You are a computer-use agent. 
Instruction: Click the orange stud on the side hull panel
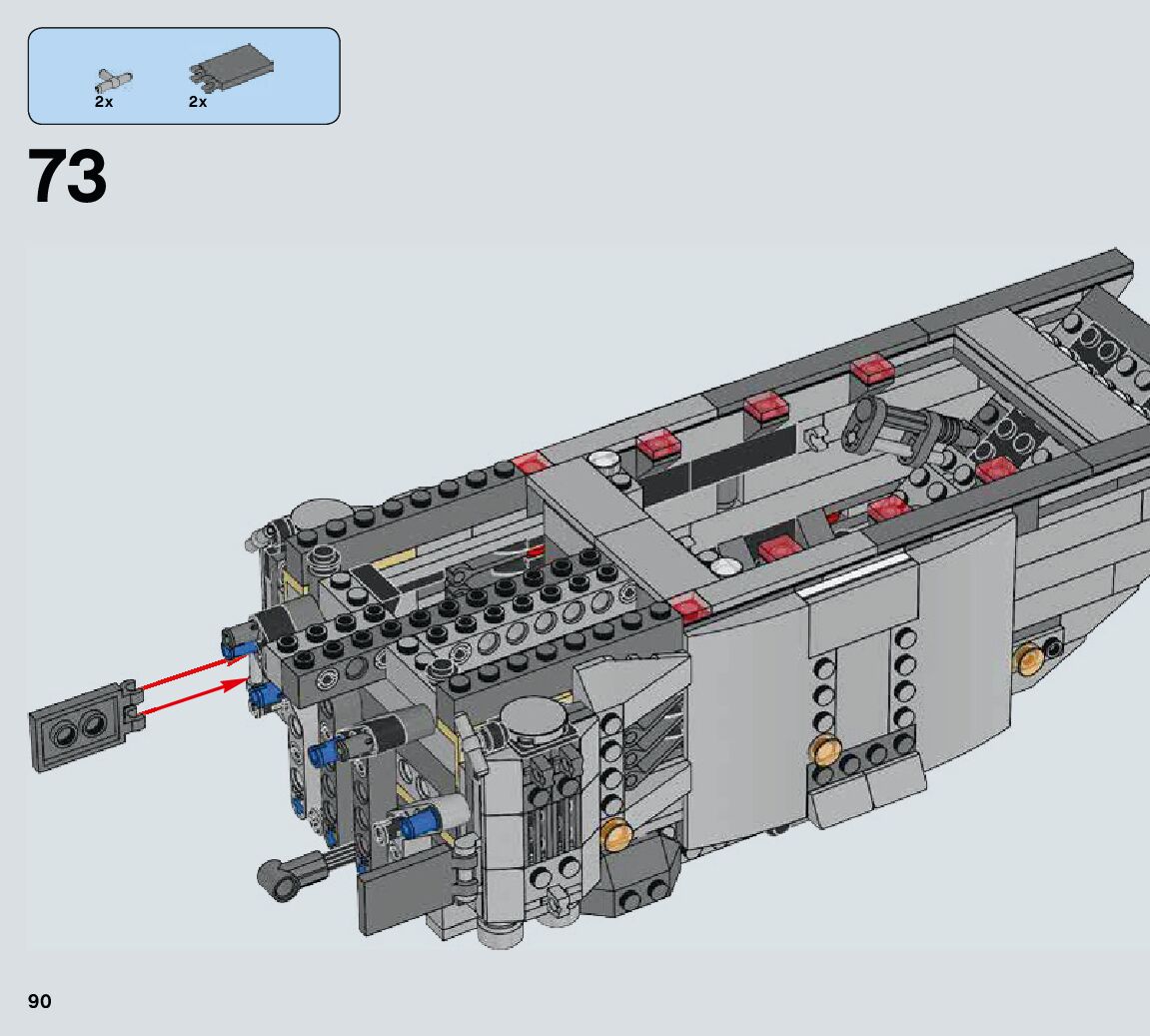coord(824,748)
